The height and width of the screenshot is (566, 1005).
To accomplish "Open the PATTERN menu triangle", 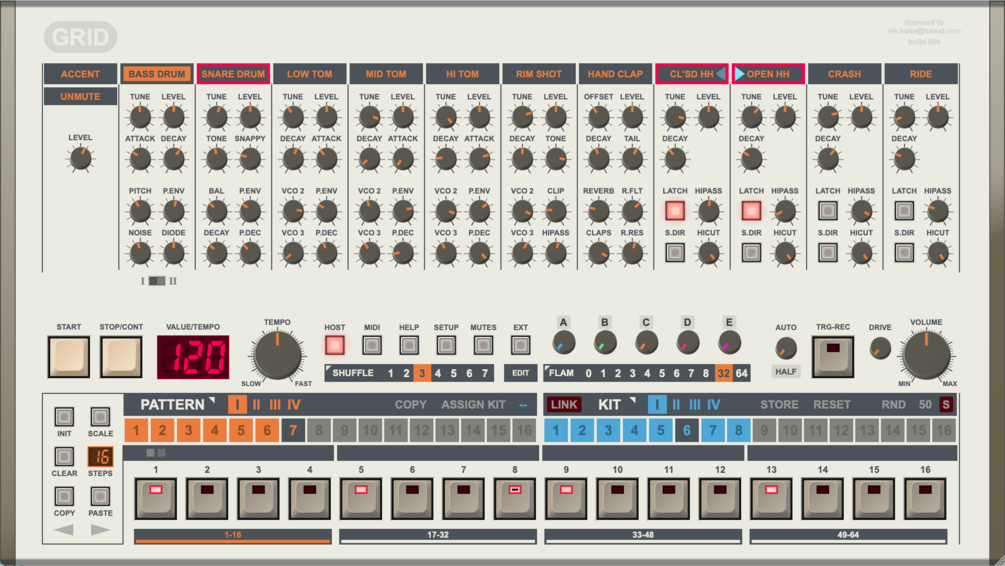I will tap(212, 400).
